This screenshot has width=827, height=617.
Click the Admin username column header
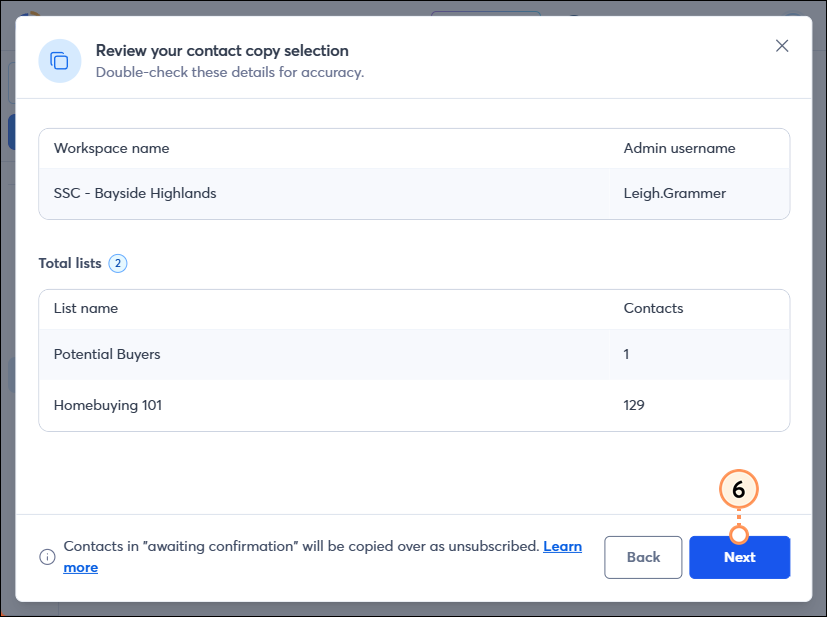click(679, 148)
